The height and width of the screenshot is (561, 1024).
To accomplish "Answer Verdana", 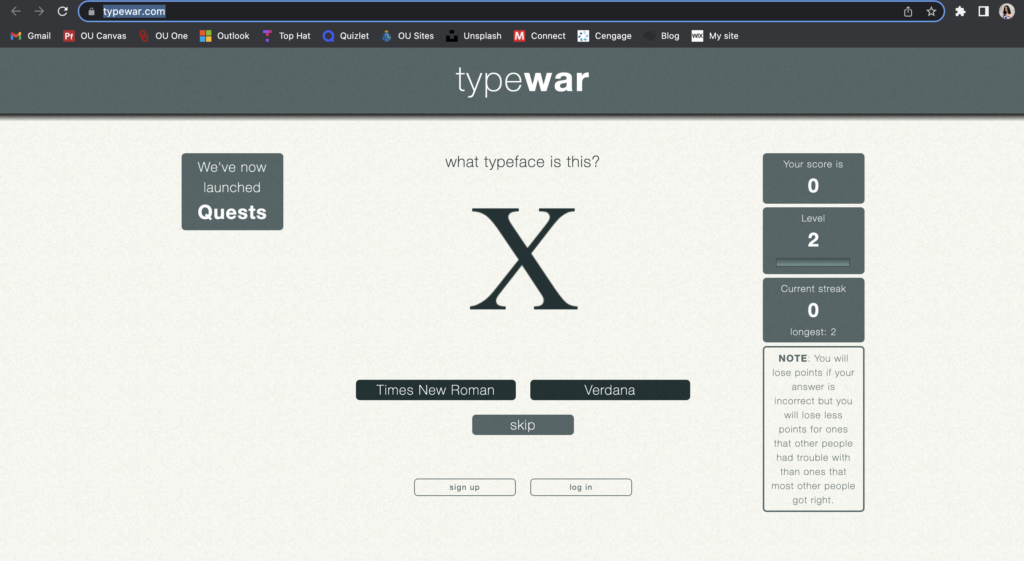I will 610,390.
